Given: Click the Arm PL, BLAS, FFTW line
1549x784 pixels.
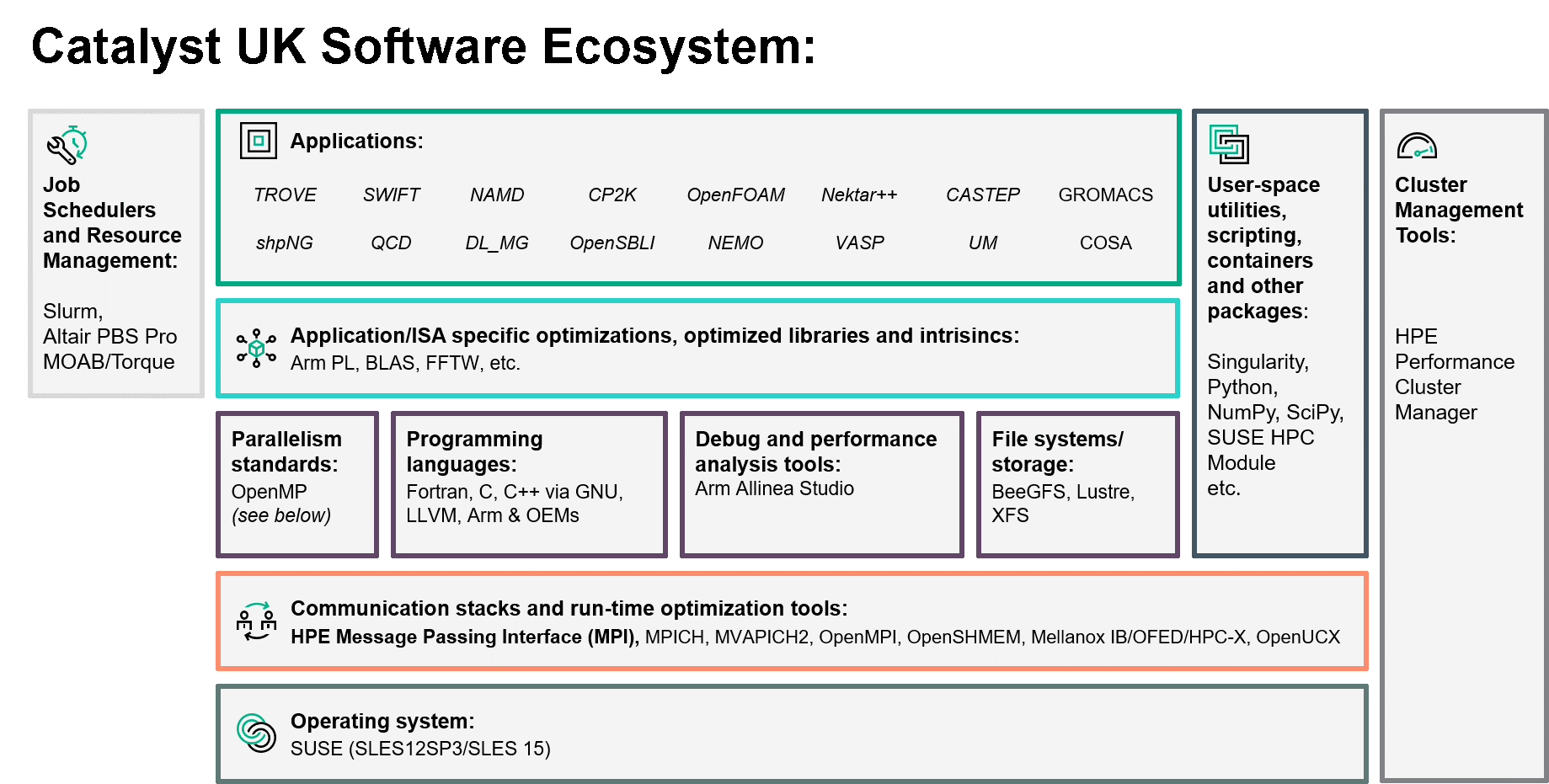Looking at the screenshot, I should pos(406,363).
